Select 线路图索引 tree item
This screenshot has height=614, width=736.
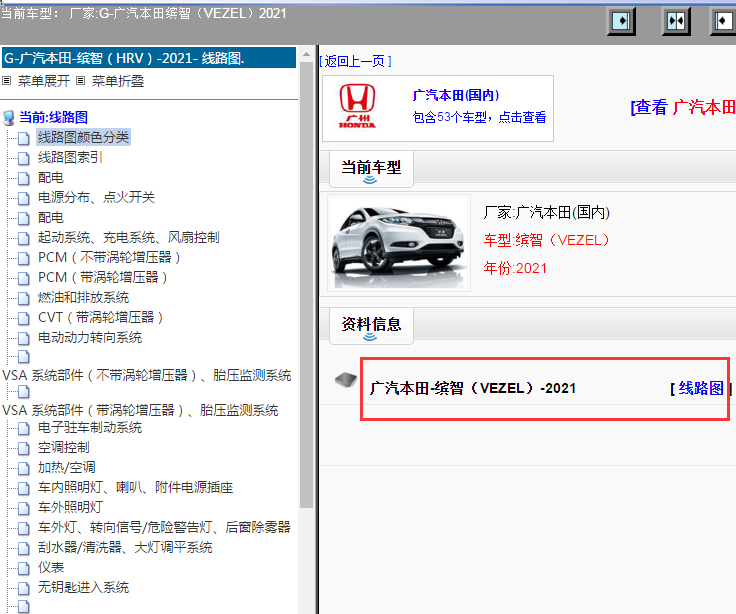point(70,157)
